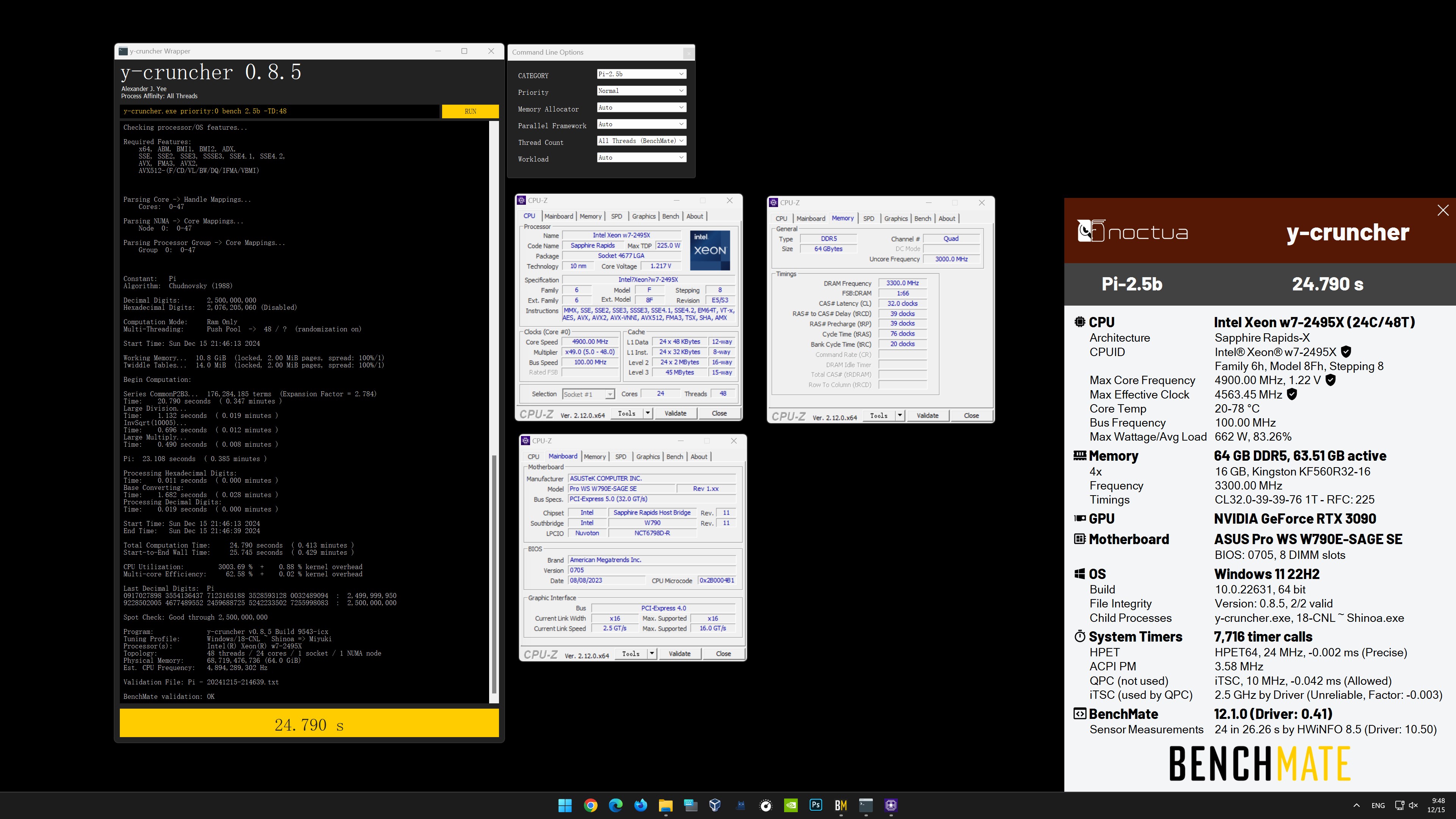The image size is (1456, 819).
Task: Open Memory tab in CPU-Z Mainboard window
Action: coord(595,457)
